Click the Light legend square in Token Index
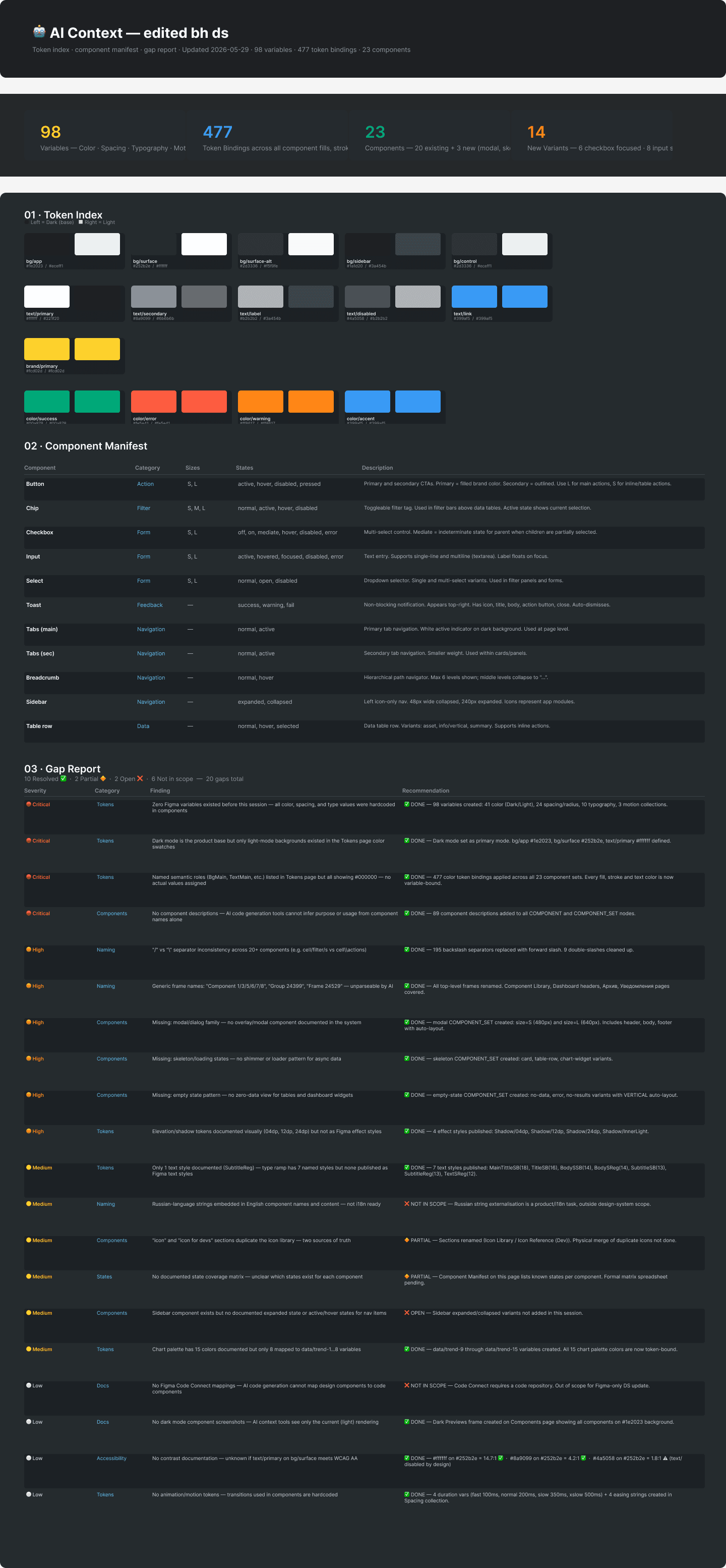The height and width of the screenshot is (1568, 726). pyautogui.click(x=81, y=222)
